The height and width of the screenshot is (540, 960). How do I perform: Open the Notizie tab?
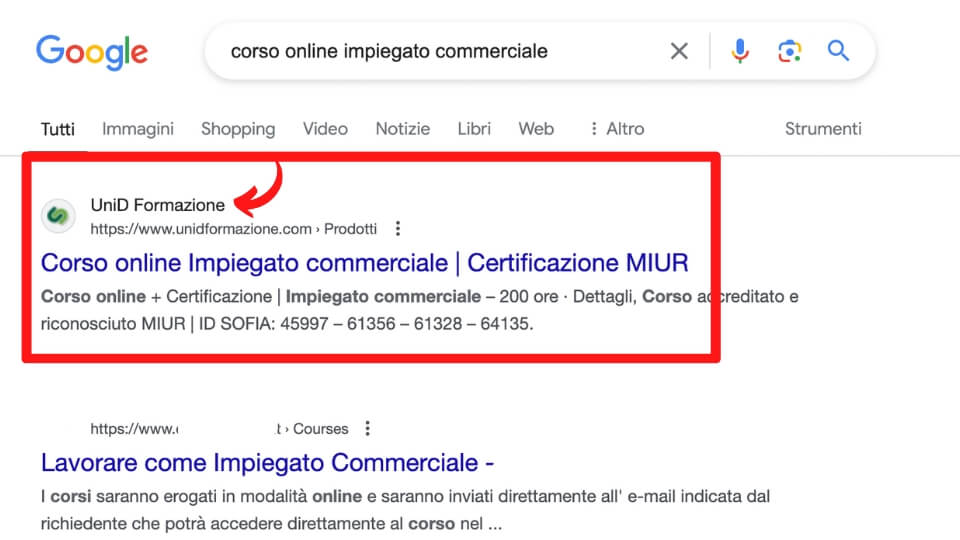(403, 129)
